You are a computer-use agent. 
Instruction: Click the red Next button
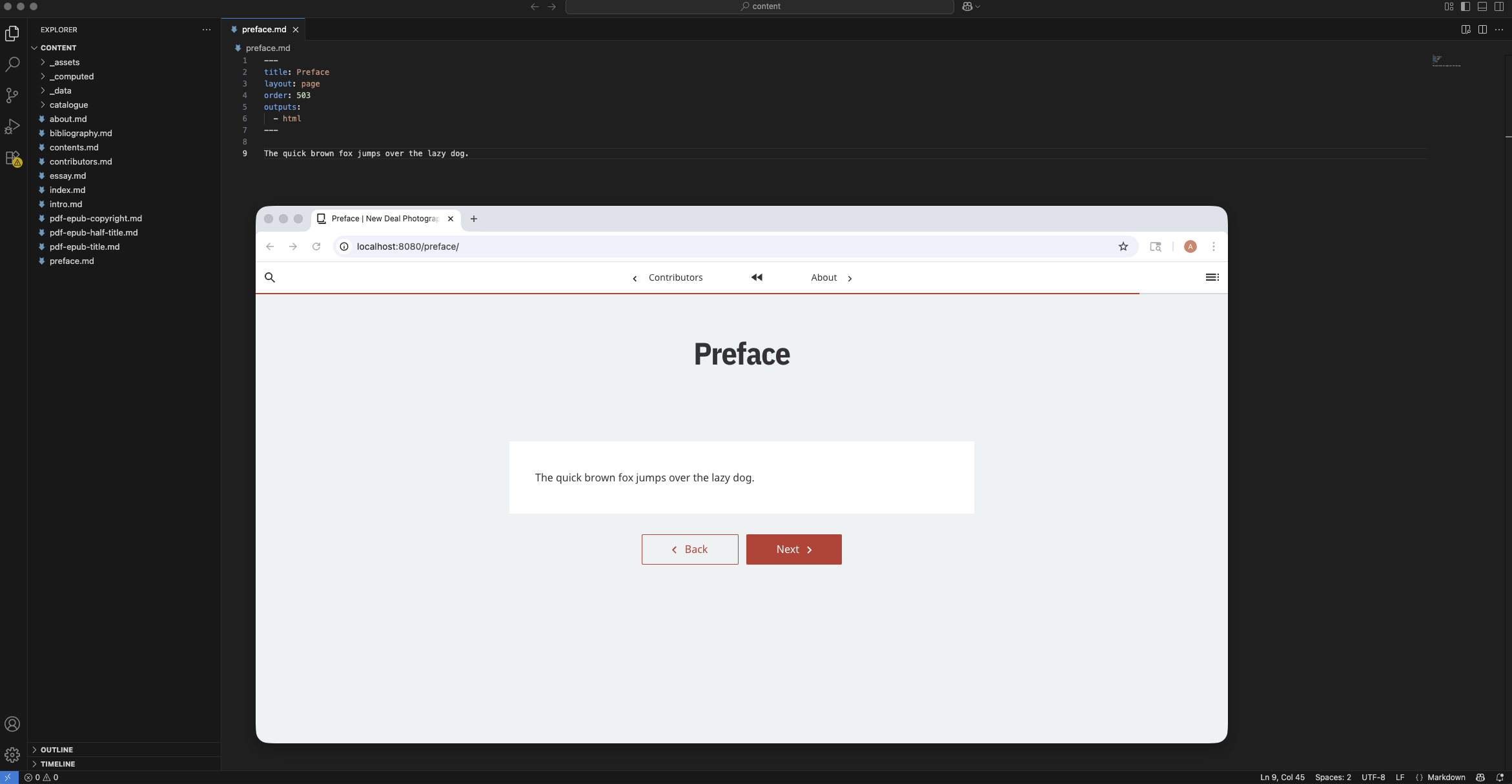click(x=793, y=549)
